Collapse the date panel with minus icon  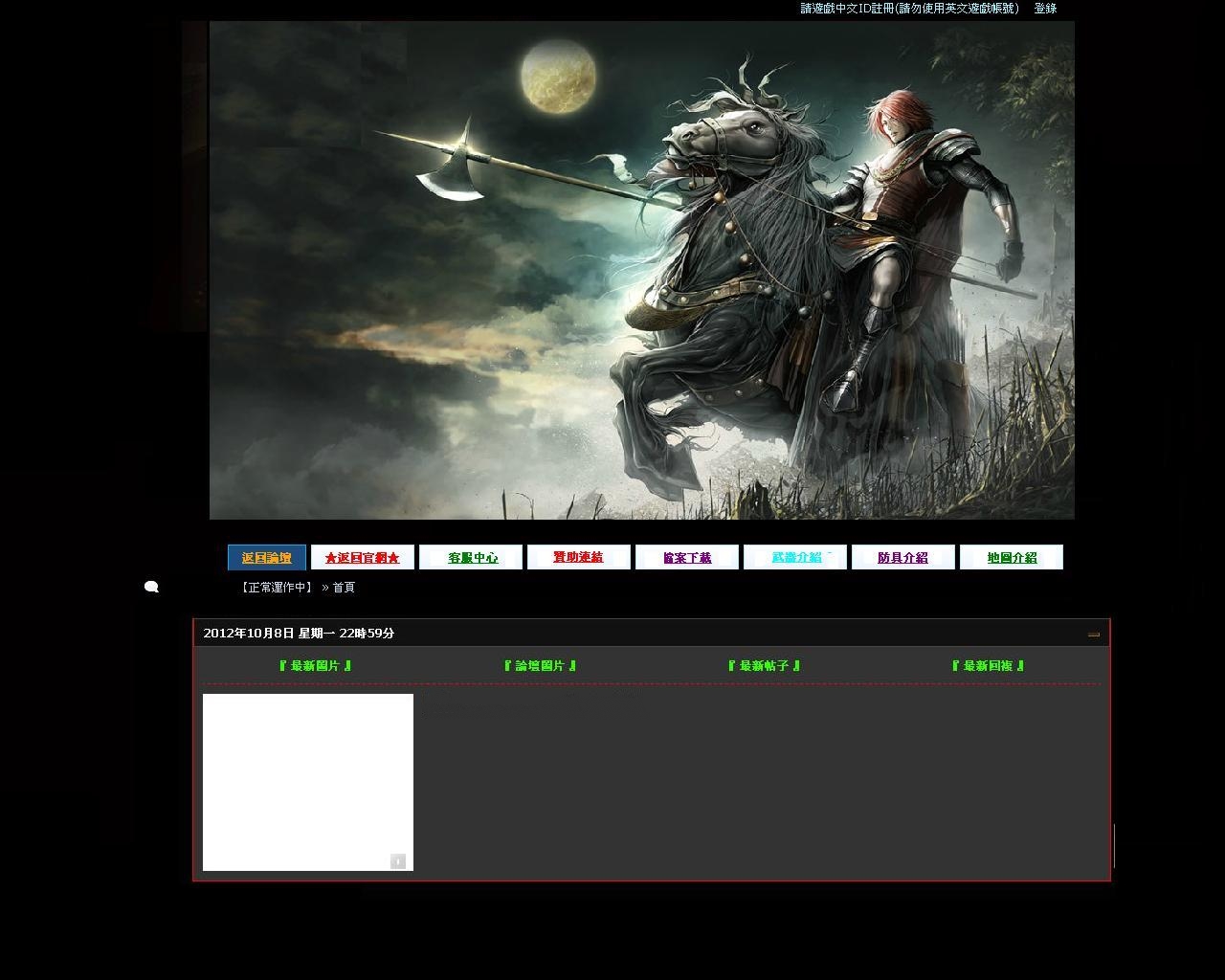(1094, 634)
